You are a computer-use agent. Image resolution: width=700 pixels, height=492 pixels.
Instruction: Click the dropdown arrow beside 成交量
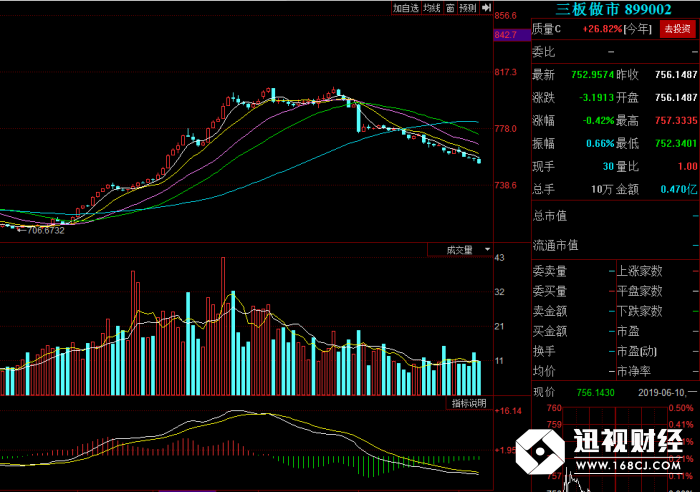[x=487, y=250]
